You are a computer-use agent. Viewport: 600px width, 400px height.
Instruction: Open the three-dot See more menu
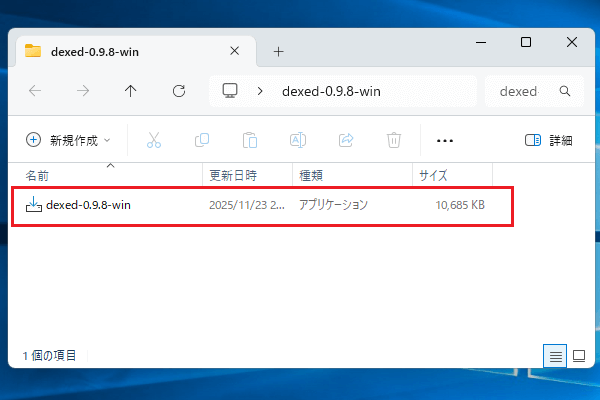[445, 141]
